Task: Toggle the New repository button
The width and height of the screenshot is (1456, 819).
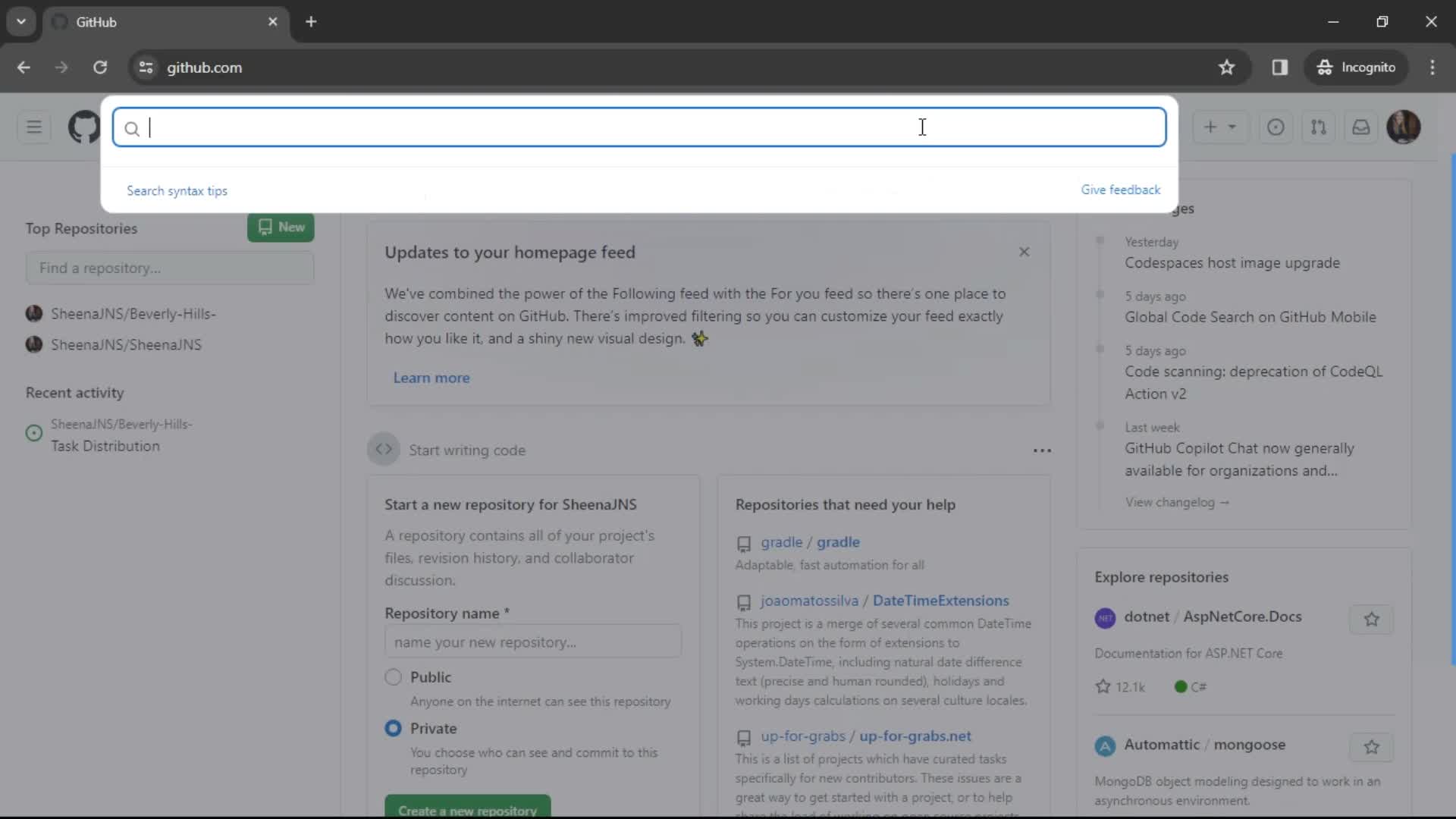Action: click(x=279, y=226)
